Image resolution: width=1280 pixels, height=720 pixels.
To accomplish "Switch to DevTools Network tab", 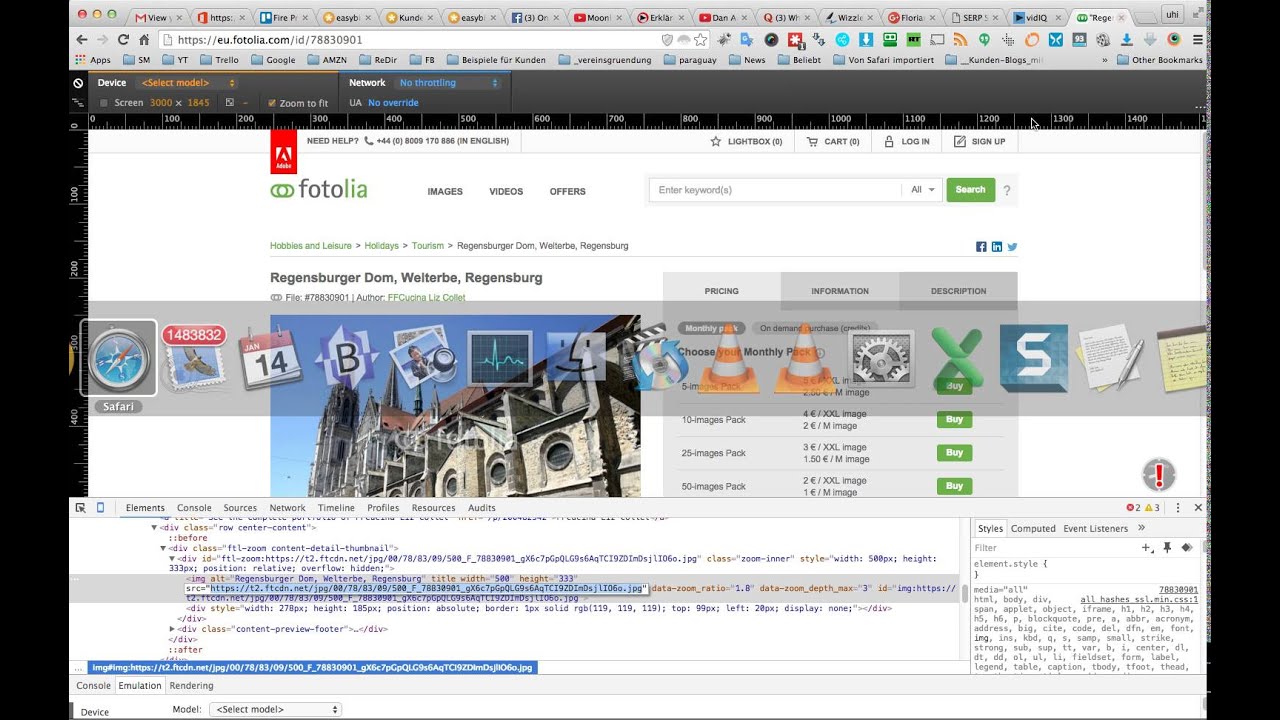I will pos(287,508).
